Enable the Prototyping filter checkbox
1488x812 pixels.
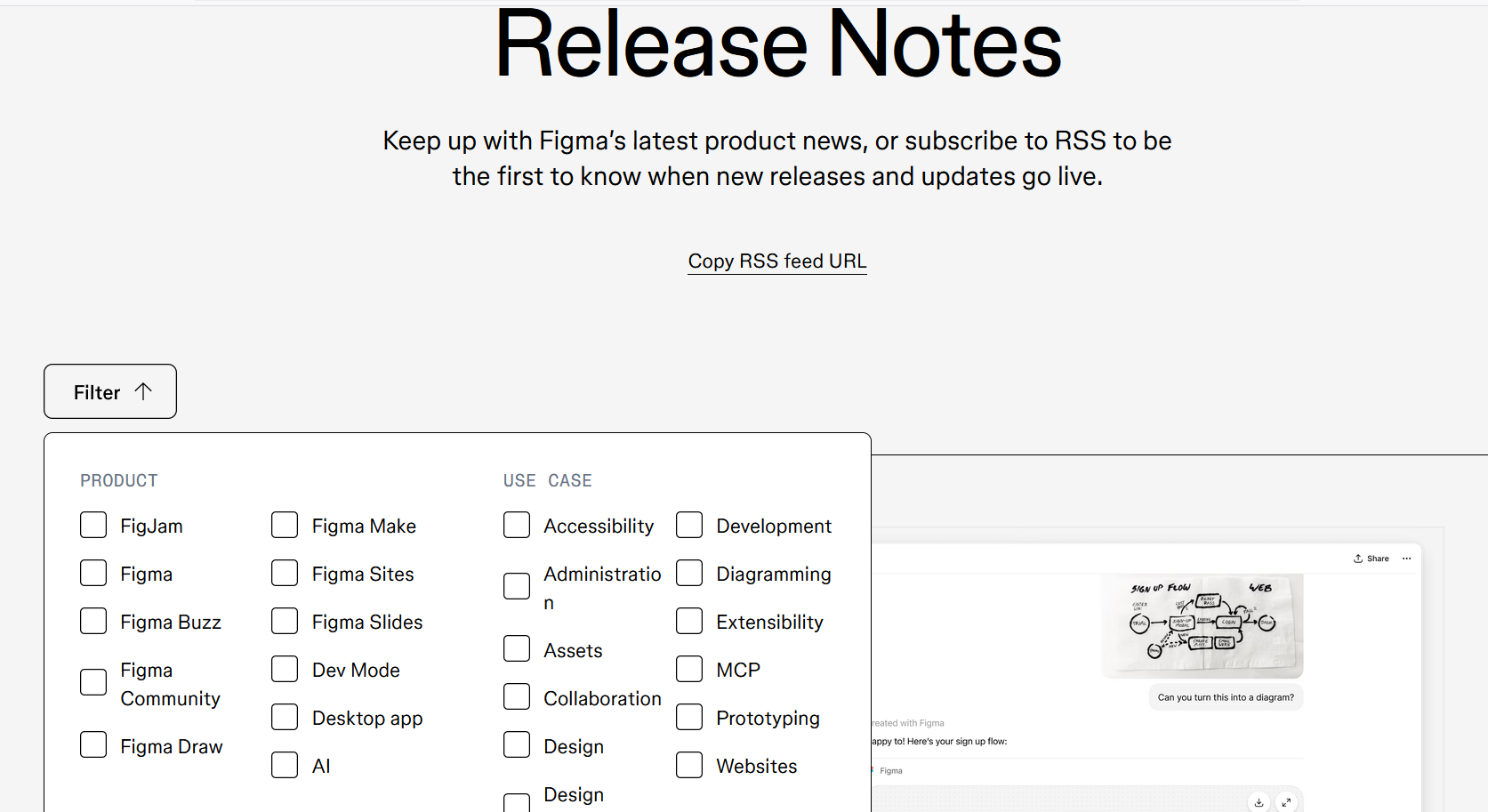pyautogui.click(x=689, y=717)
